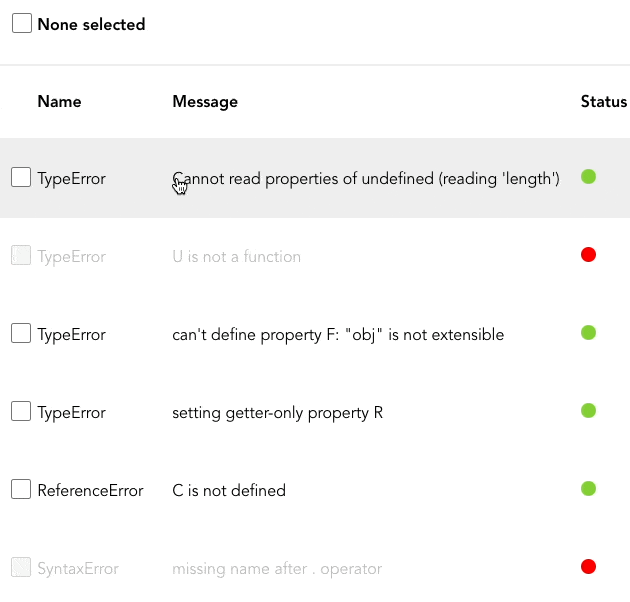Screen dimensions: 630x602
Task: Click green status dot for getter-only property row
Action: (588, 411)
